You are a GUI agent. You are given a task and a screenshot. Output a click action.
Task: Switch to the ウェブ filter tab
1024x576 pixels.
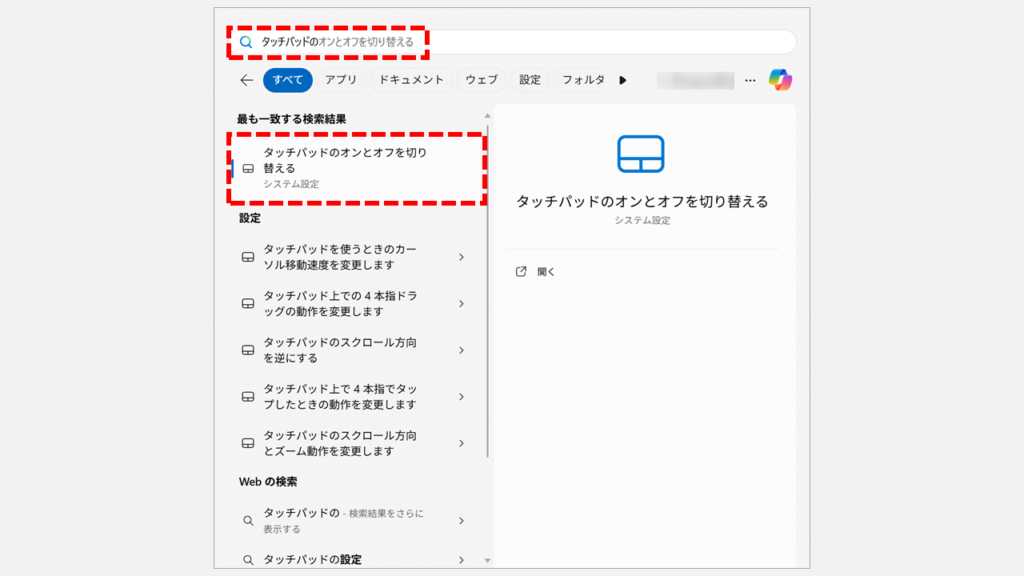coord(480,80)
